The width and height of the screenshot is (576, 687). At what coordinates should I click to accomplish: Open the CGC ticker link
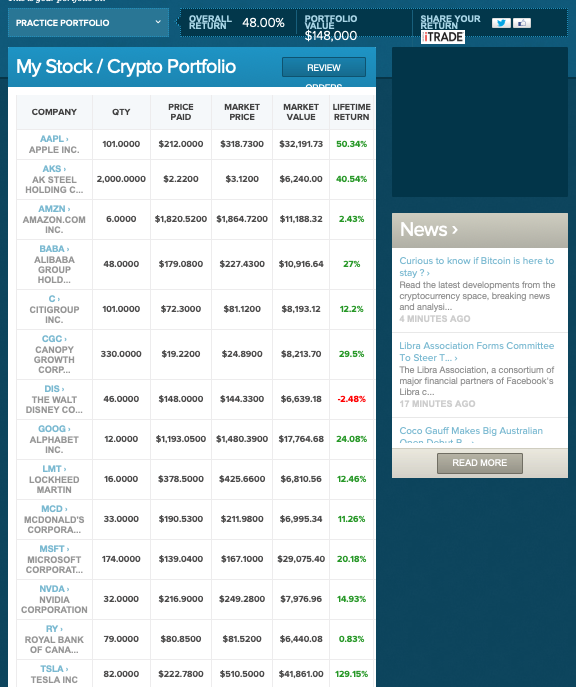[54, 339]
